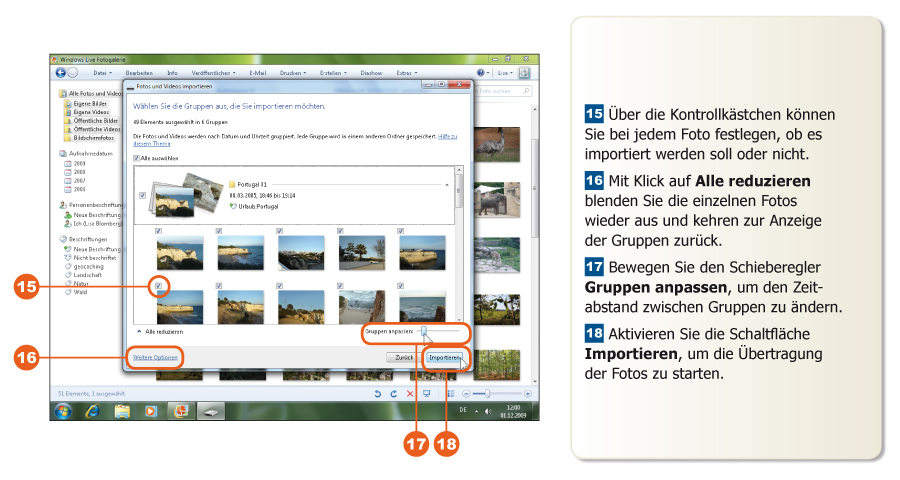Click the Windows Start orb
Viewport: 900px width, 480px height.
(x=63, y=411)
